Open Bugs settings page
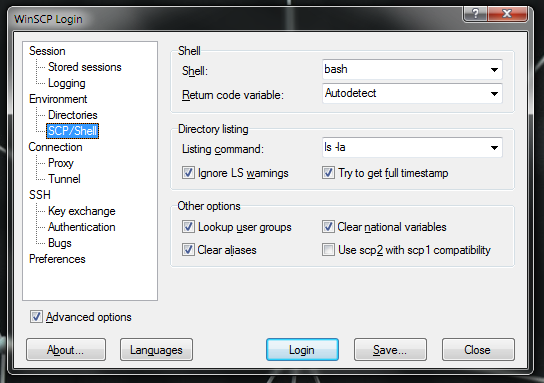 pos(60,243)
